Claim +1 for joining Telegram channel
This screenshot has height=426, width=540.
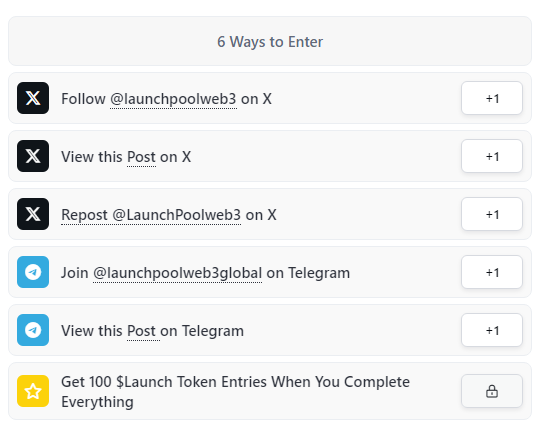click(x=492, y=272)
